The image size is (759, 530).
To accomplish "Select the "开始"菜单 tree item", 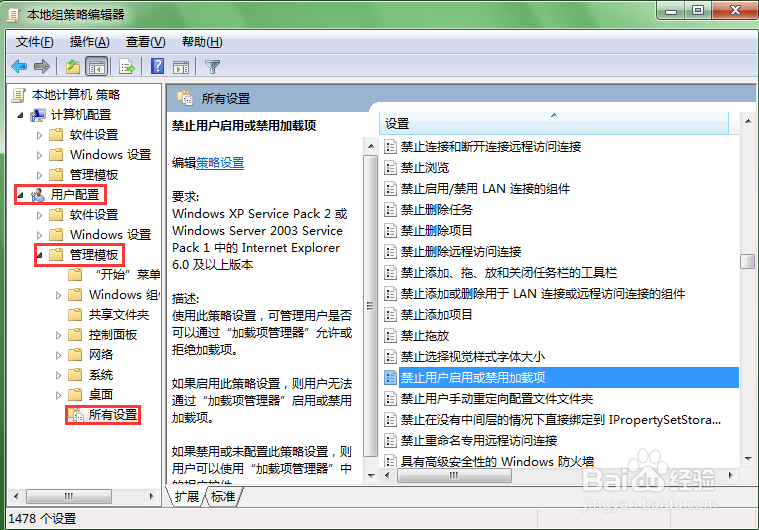I will (128, 275).
